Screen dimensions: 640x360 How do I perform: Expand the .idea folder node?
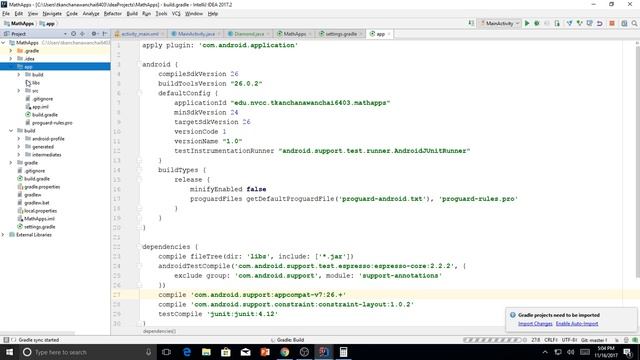point(11,59)
